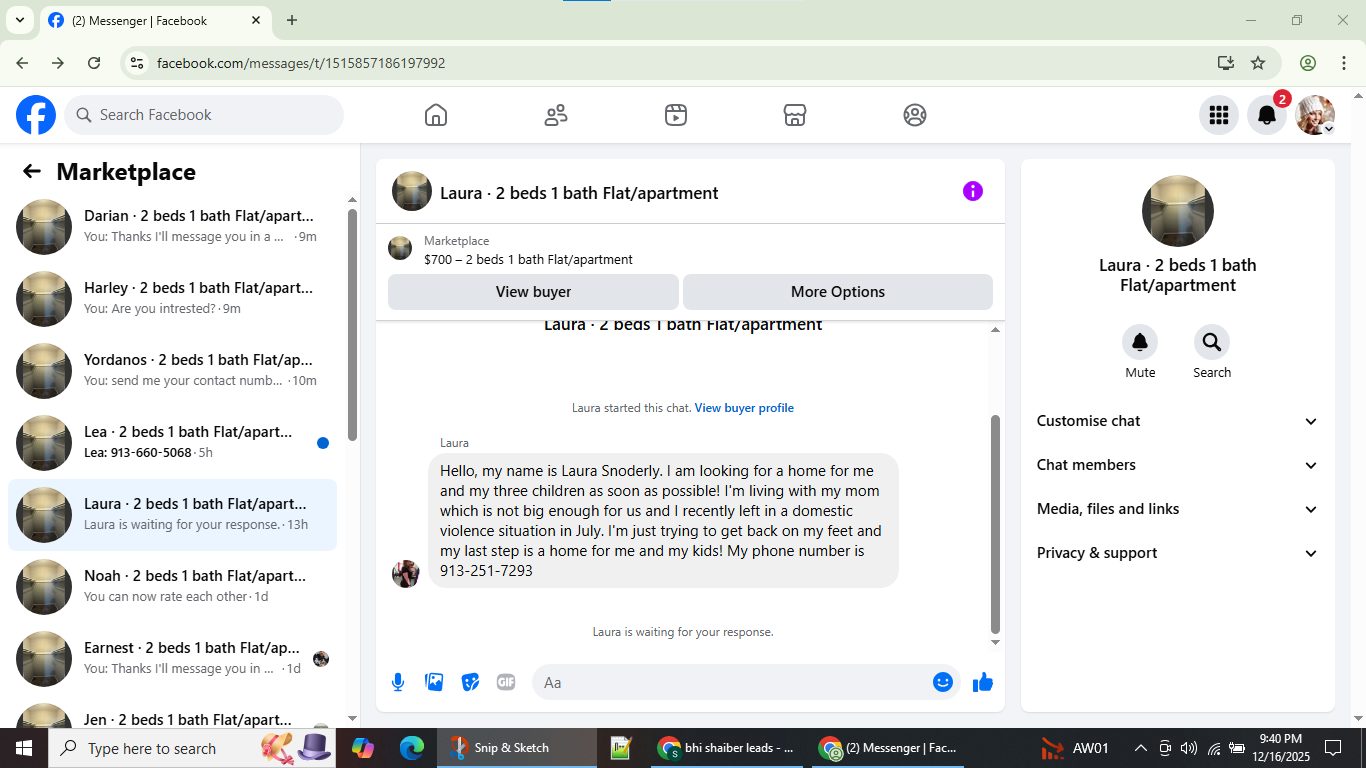Open the account profile picture menu
Viewport: 1366px width, 768px height.
click(x=1315, y=115)
